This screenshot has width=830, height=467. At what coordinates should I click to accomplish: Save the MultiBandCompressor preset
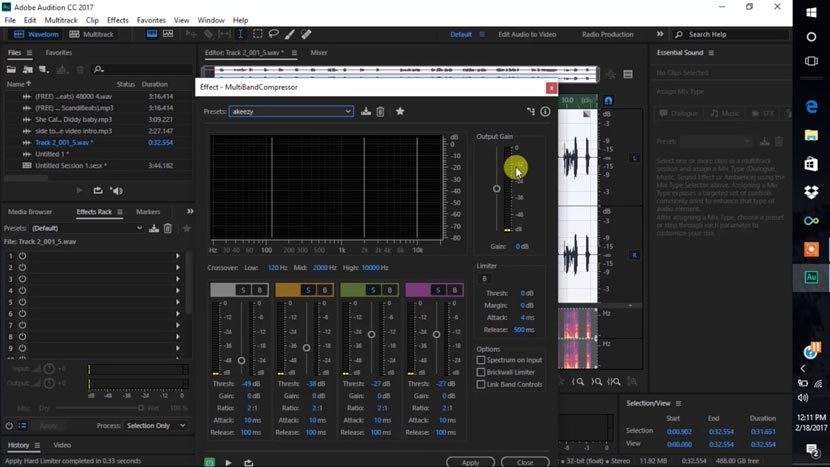click(x=366, y=111)
